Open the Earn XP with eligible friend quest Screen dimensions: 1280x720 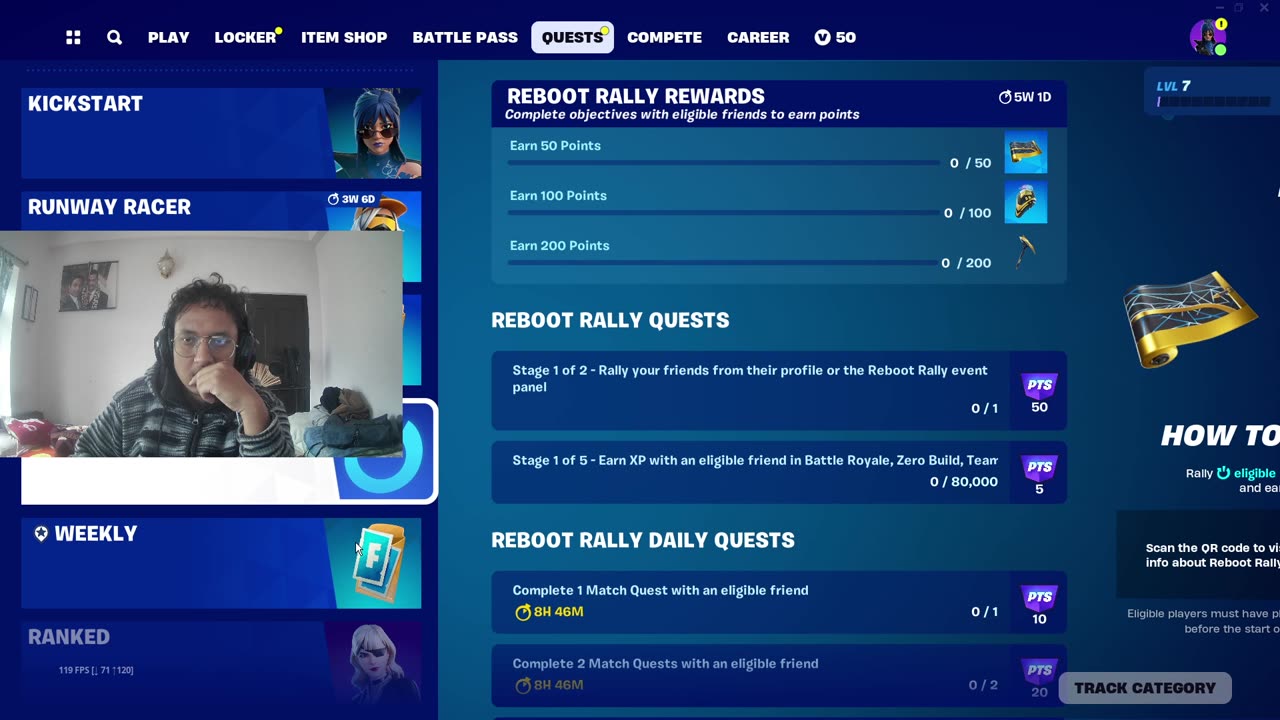pyautogui.click(x=779, y=472)
